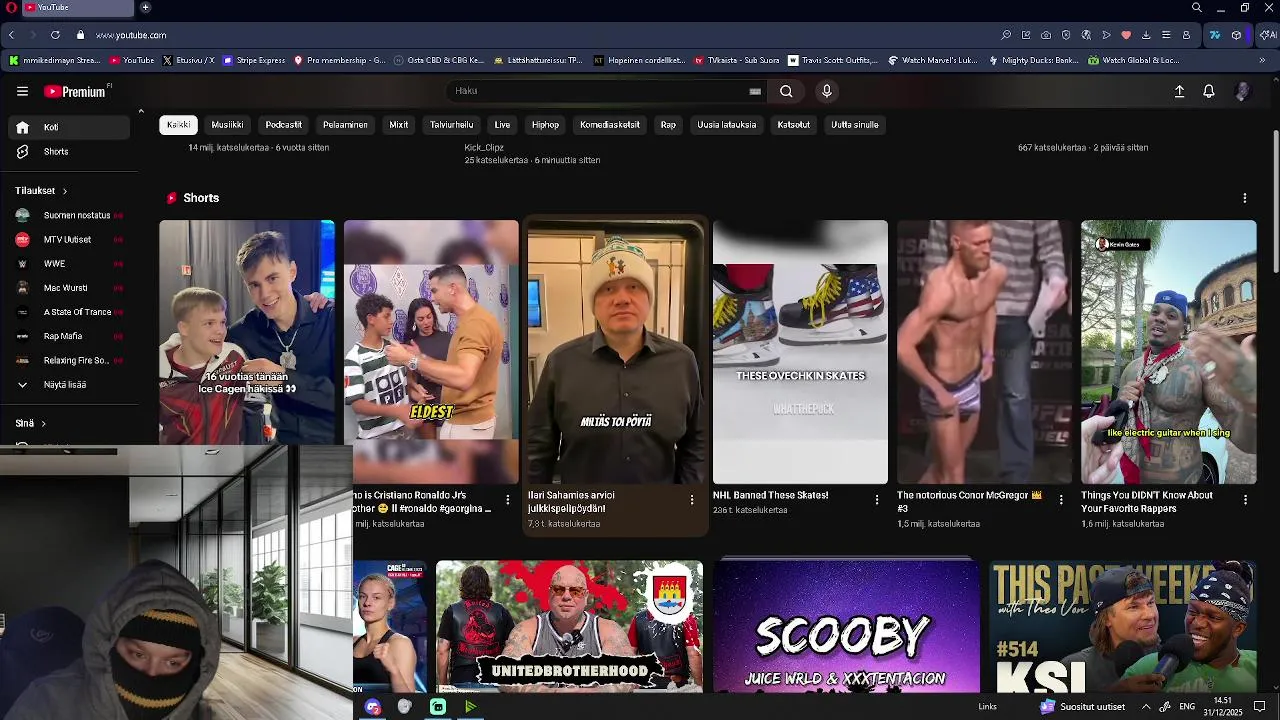Open the YouTube guide hamburger menu
The height and width of the screenshot is (720, 1280).
point(22,91)
